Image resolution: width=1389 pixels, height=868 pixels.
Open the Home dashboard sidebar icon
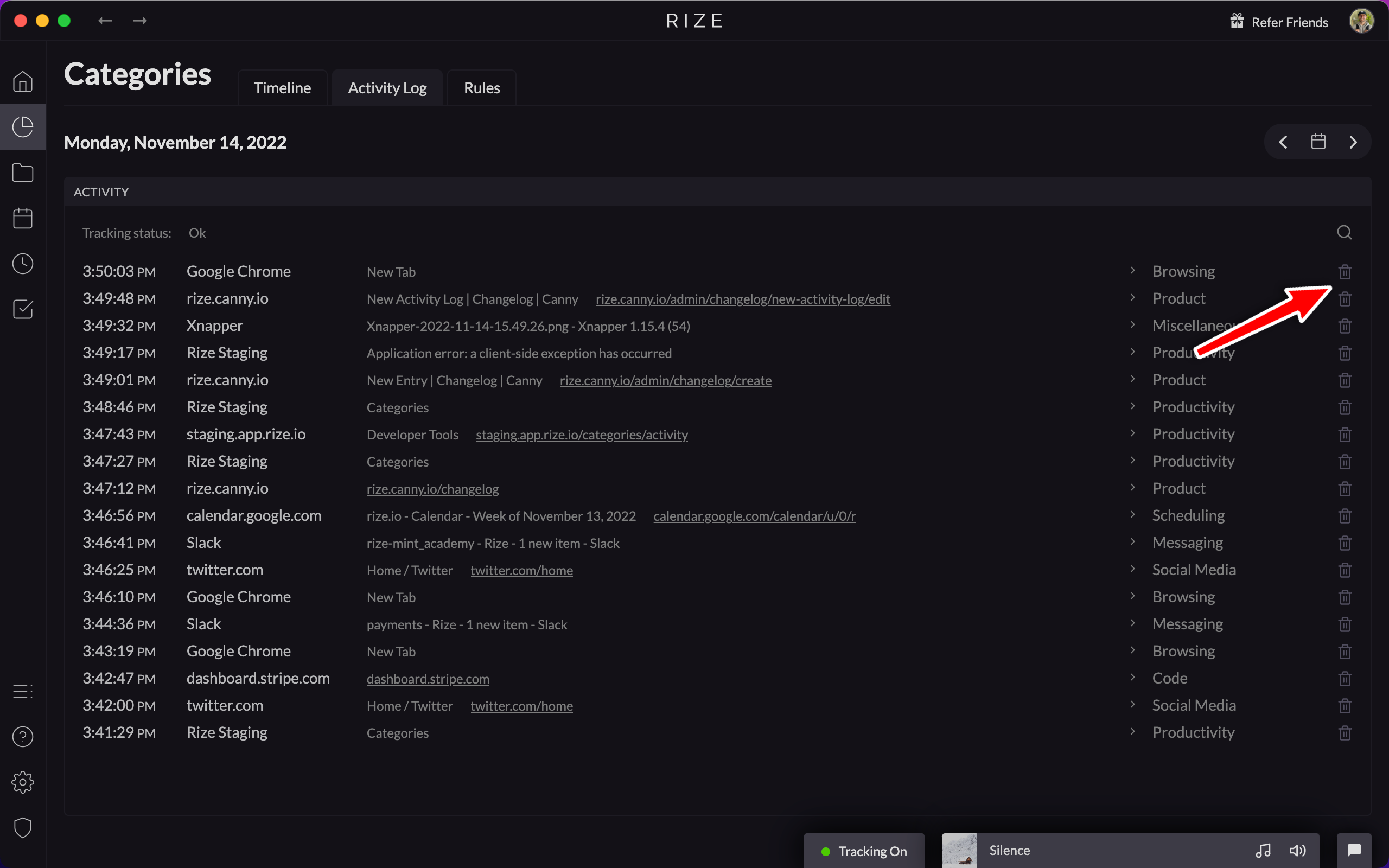point(23,81)
